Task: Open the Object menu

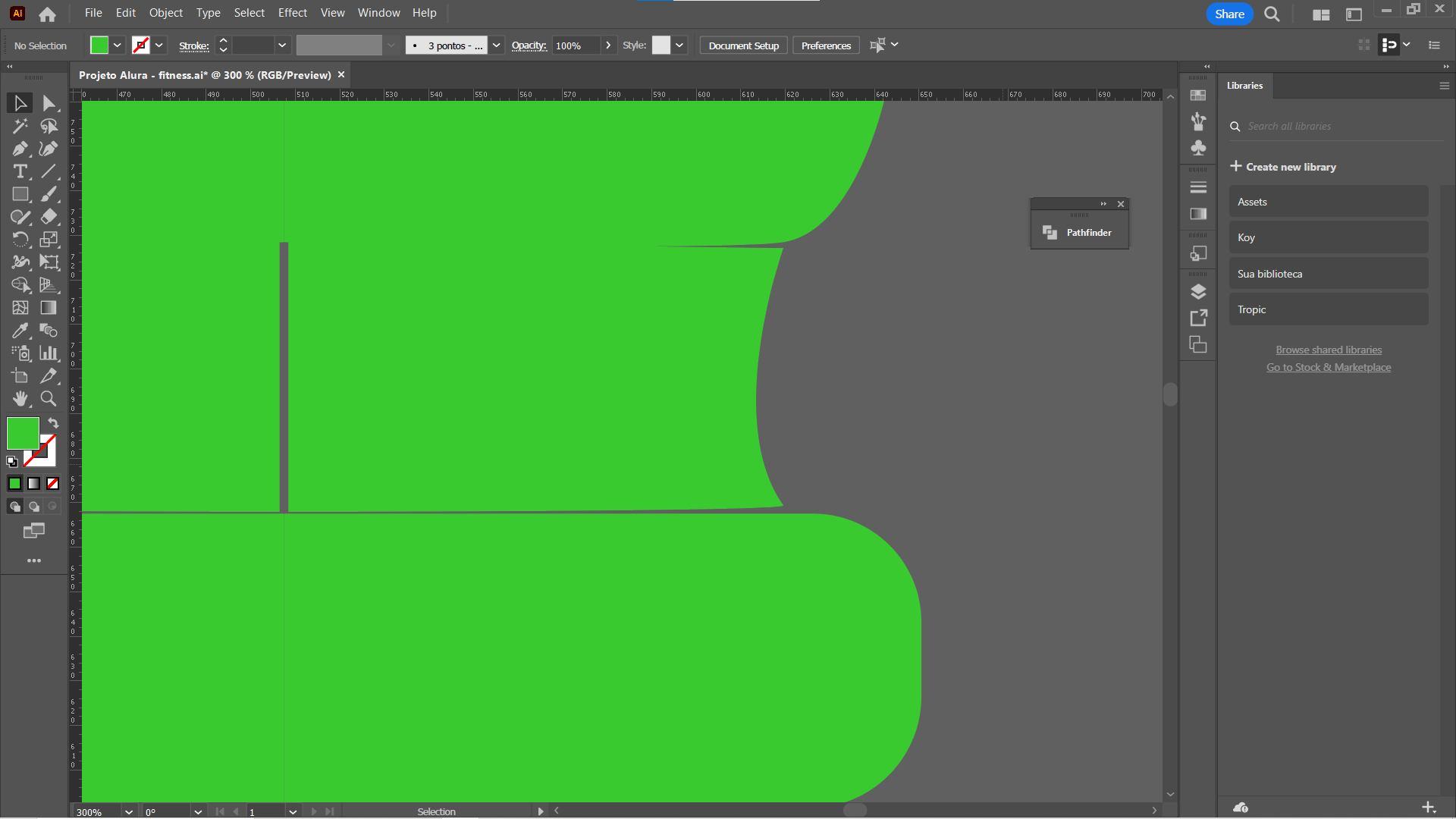Action: tap(166, 13)
